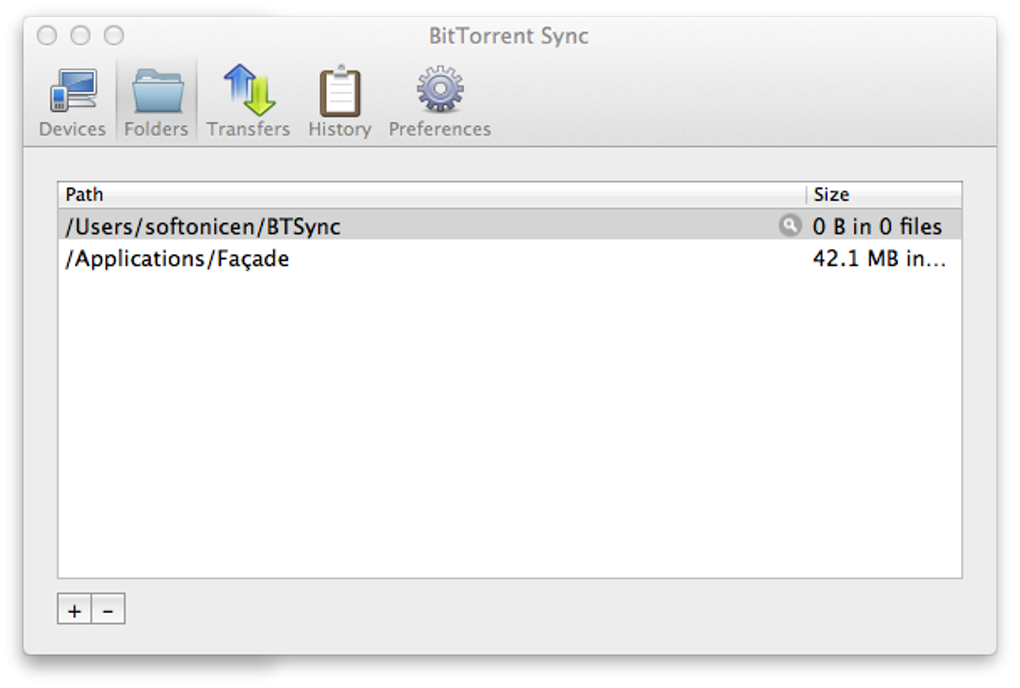Click the minus button to remove folder
1020x688 pixels.
pos(108,609)
